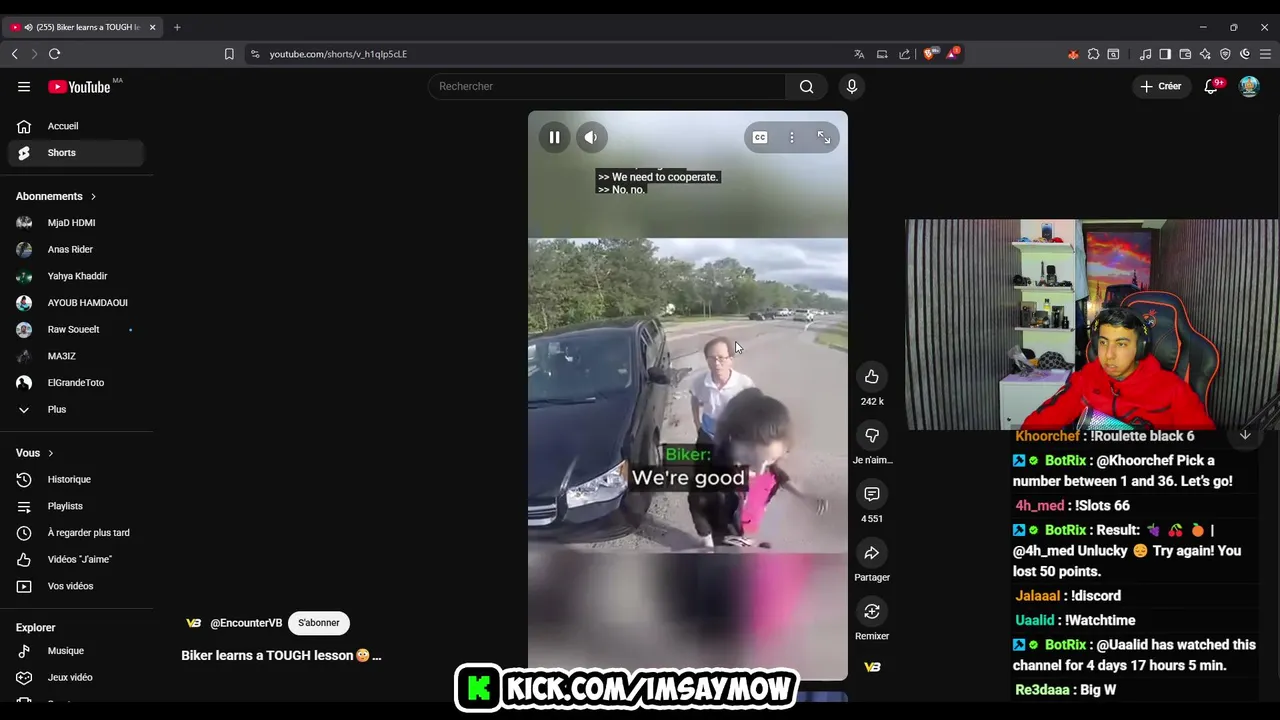Screen dimensions: 1280x720
Task: Subscribe with the S'abonner button
Action: coord(319,623)
